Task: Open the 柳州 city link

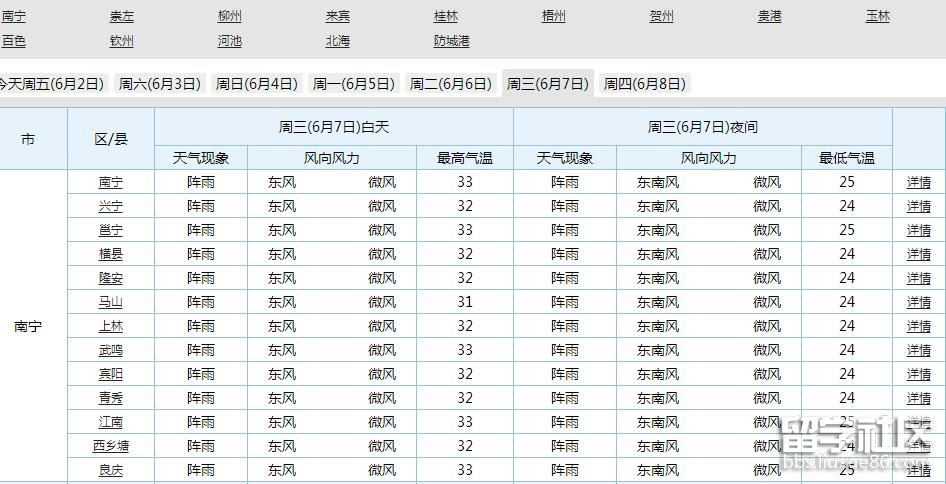Action: tap(229, 17)
